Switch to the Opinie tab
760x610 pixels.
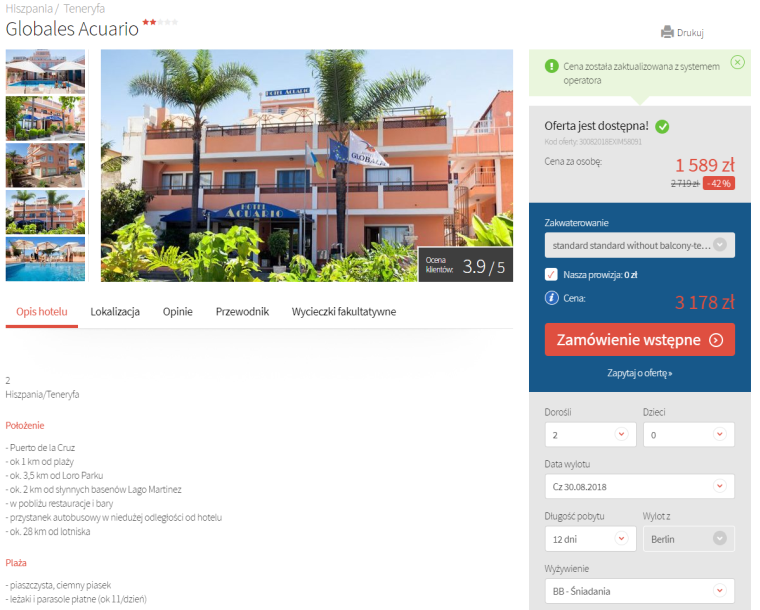point(177,312)
